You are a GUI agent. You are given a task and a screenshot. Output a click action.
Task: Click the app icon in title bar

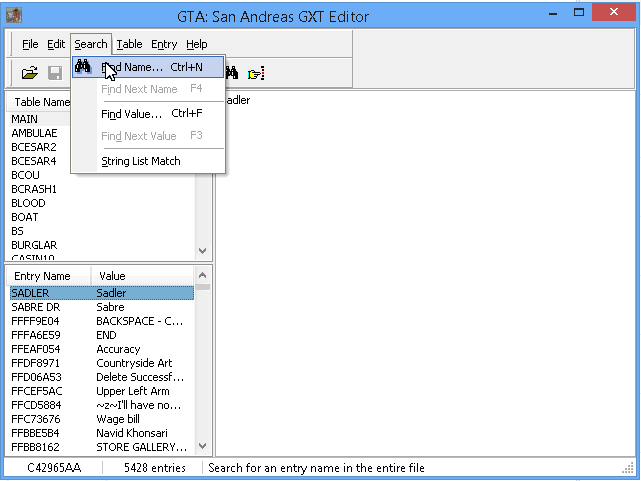(14, 16)
